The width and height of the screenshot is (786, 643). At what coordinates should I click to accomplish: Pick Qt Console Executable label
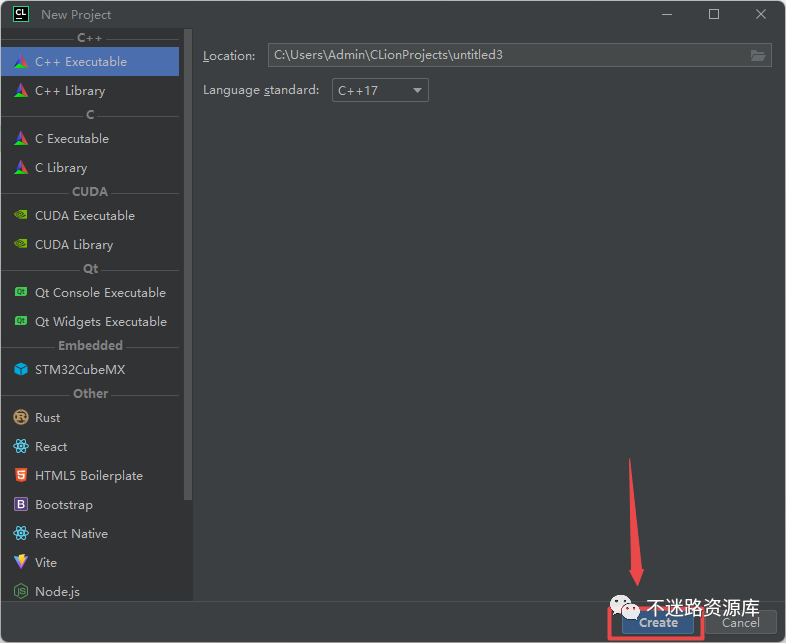click(x=100, y=293)
